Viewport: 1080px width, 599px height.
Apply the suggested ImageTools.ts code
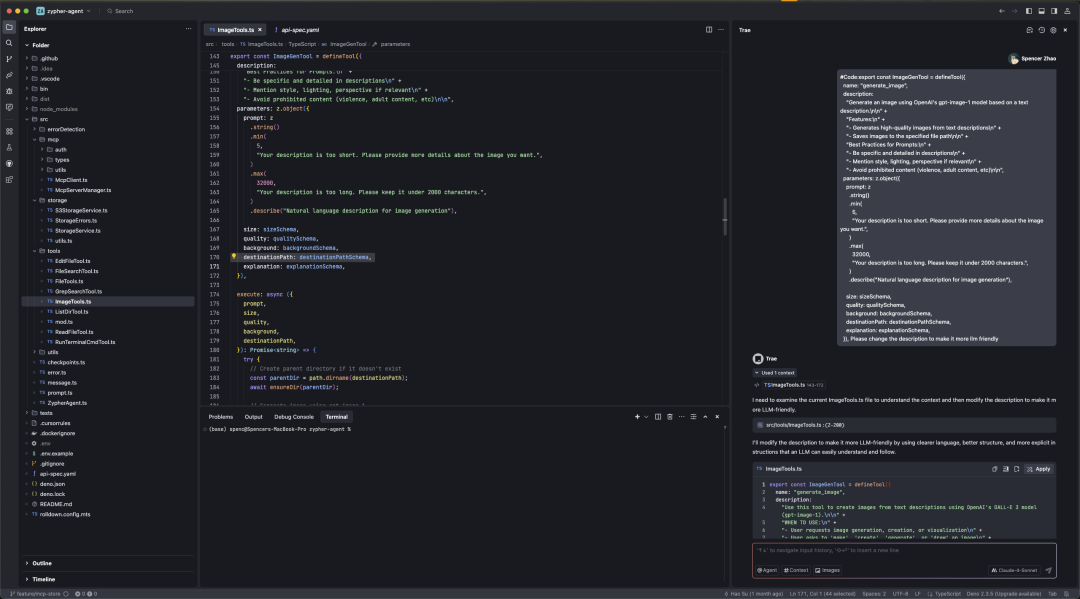[x=1038, y=469]
